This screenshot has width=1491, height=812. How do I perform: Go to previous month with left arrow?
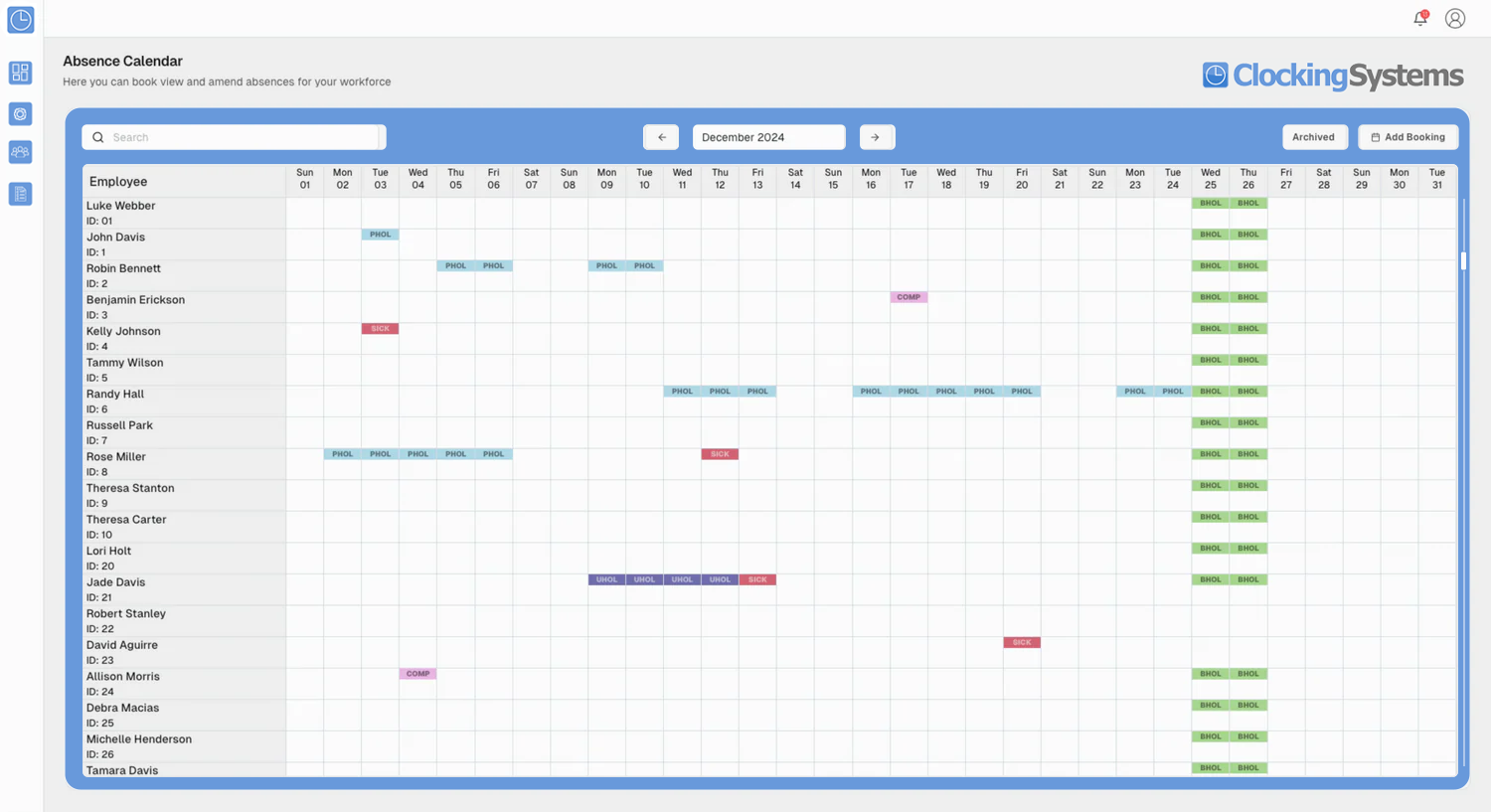[661, 137]
